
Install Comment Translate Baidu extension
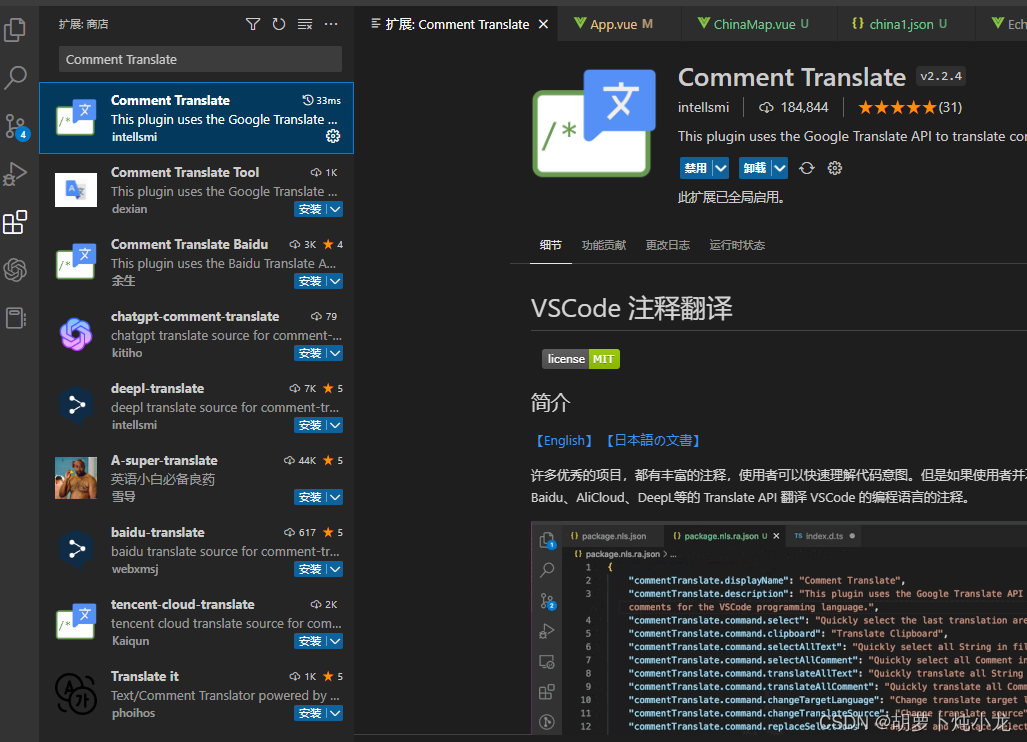click(310, 282)
